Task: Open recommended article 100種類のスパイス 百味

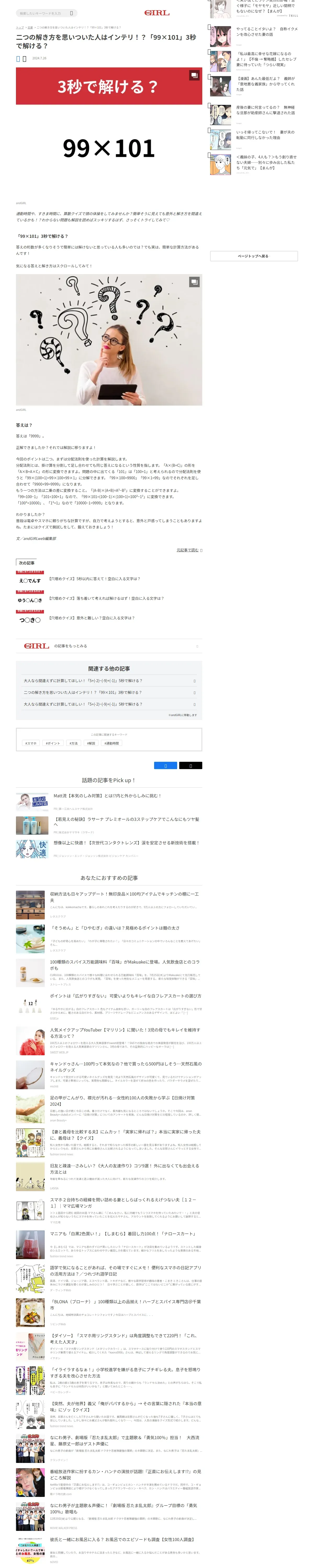Action: tap(109, 973)
